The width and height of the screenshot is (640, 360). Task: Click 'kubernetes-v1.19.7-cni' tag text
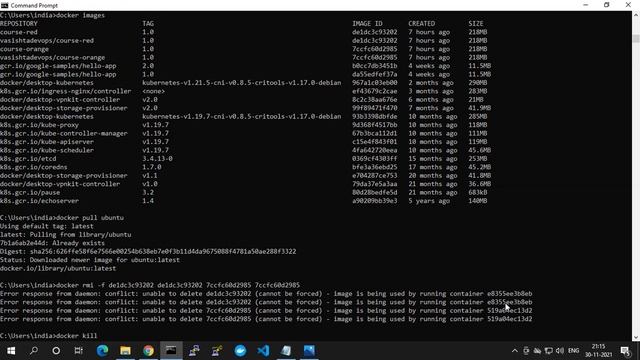(x=242, y=116)
